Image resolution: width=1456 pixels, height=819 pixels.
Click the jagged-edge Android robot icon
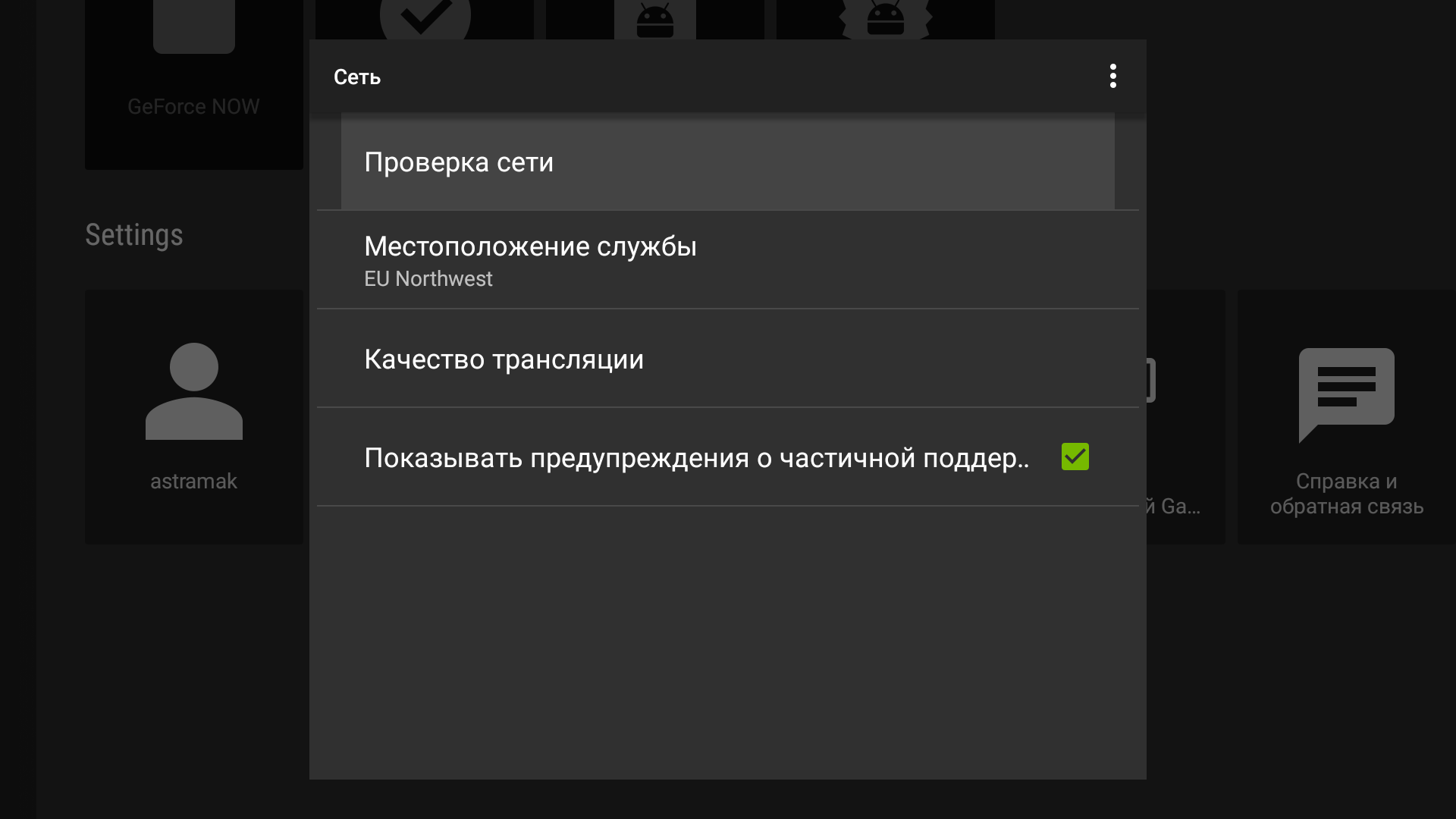pos(886,20)
